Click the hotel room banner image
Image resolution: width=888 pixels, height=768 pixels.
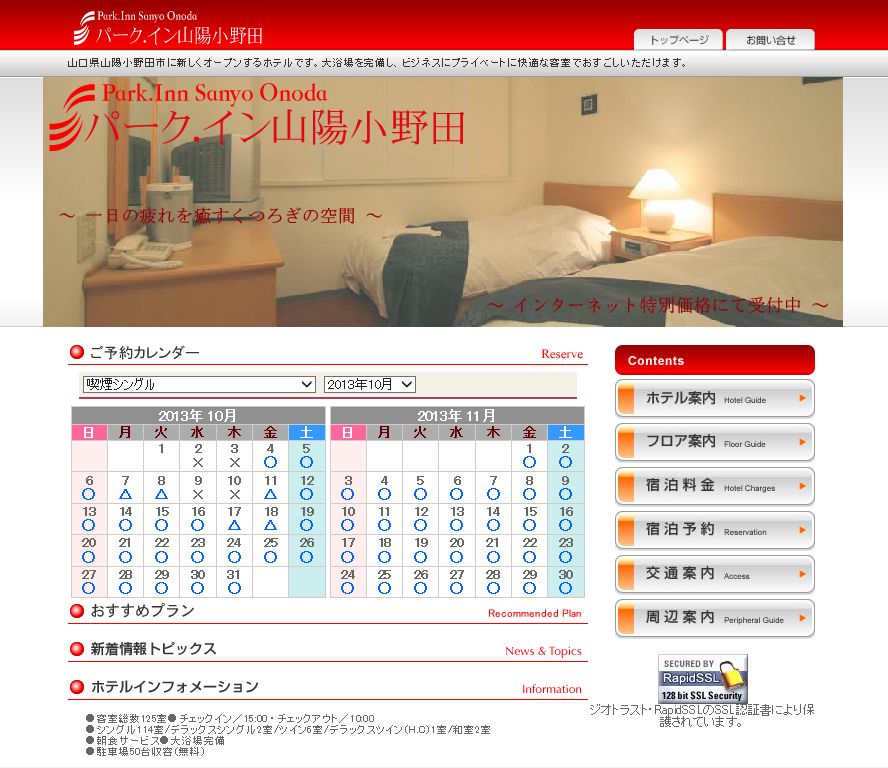pyautogui.click(x=443, y=202)
